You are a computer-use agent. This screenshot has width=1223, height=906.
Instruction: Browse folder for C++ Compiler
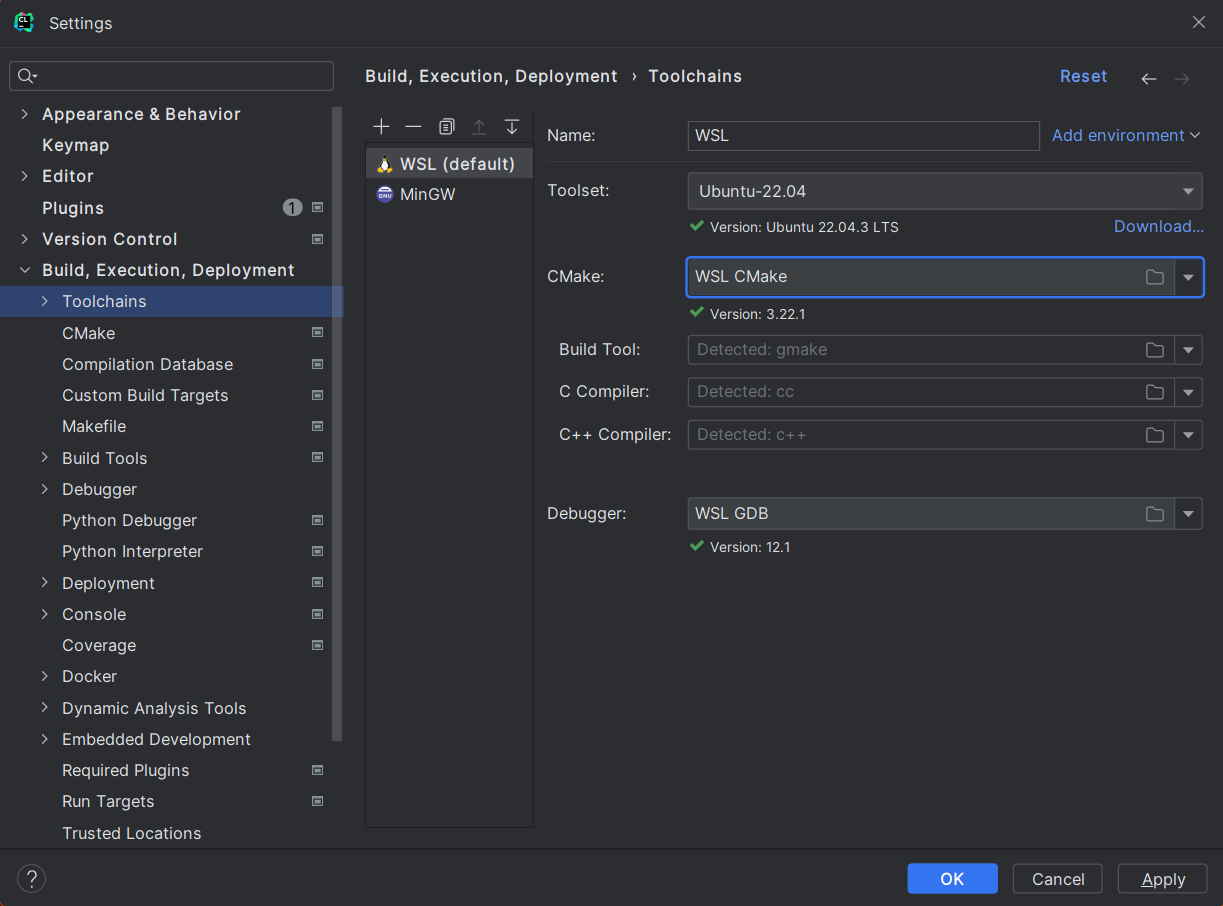click(1155, 435)
